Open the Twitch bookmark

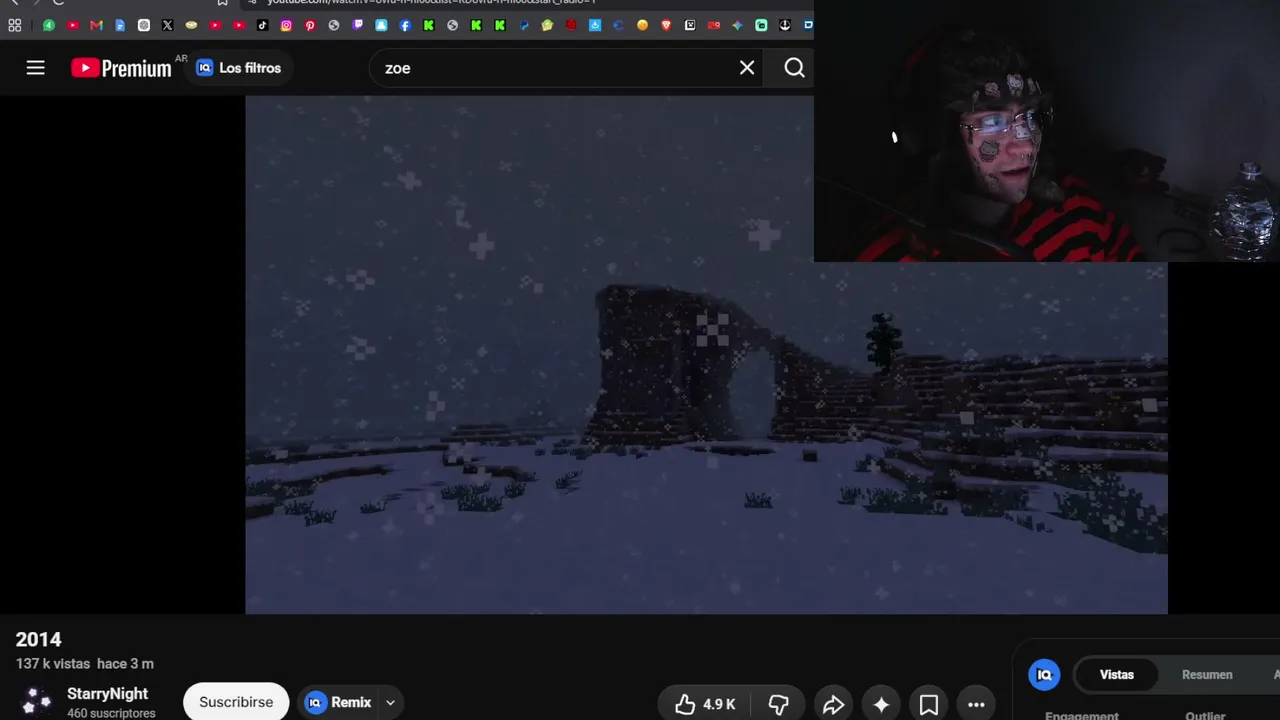tap(358, 25)
